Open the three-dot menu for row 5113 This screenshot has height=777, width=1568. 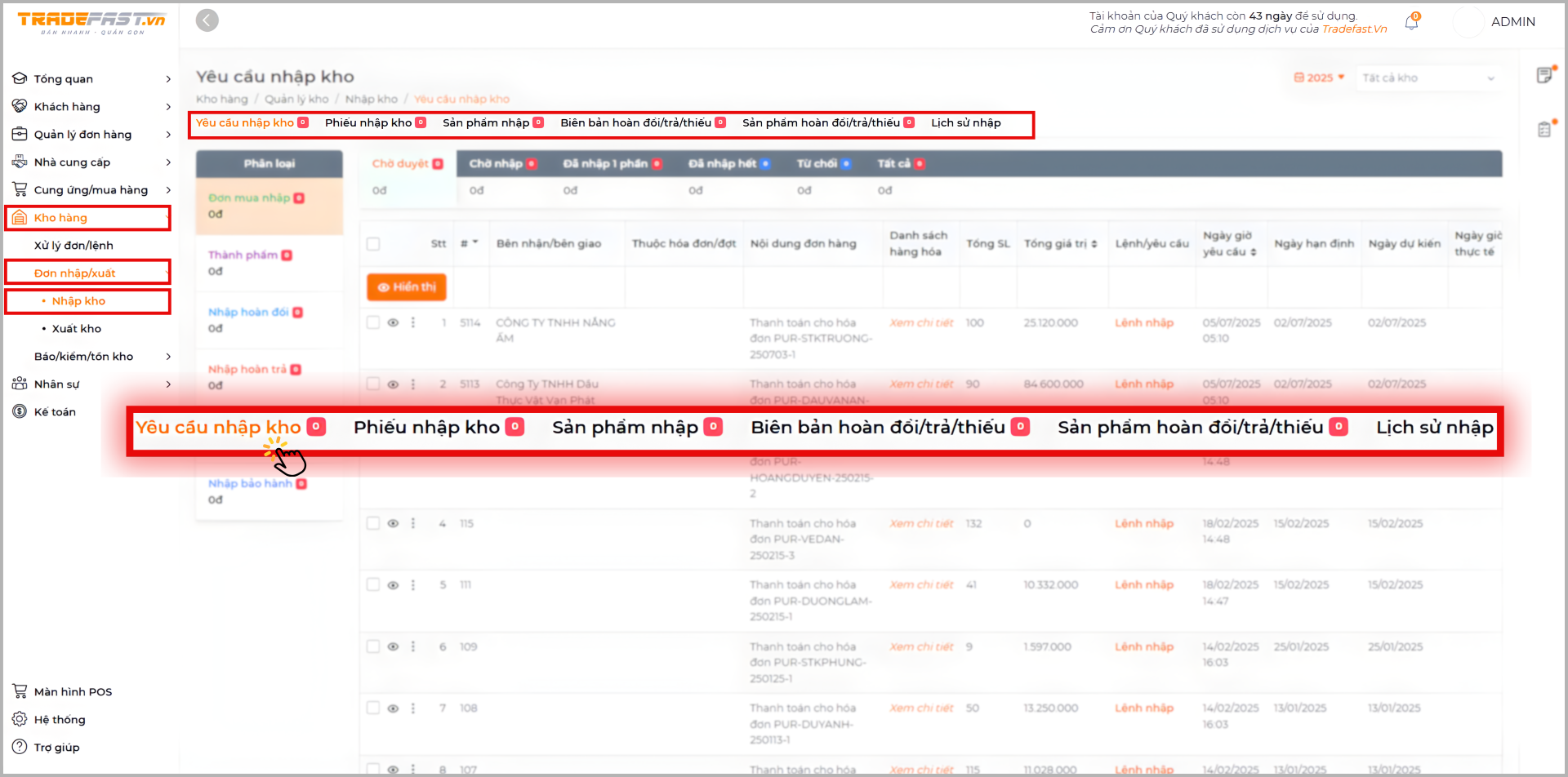(x=413, y=384)
